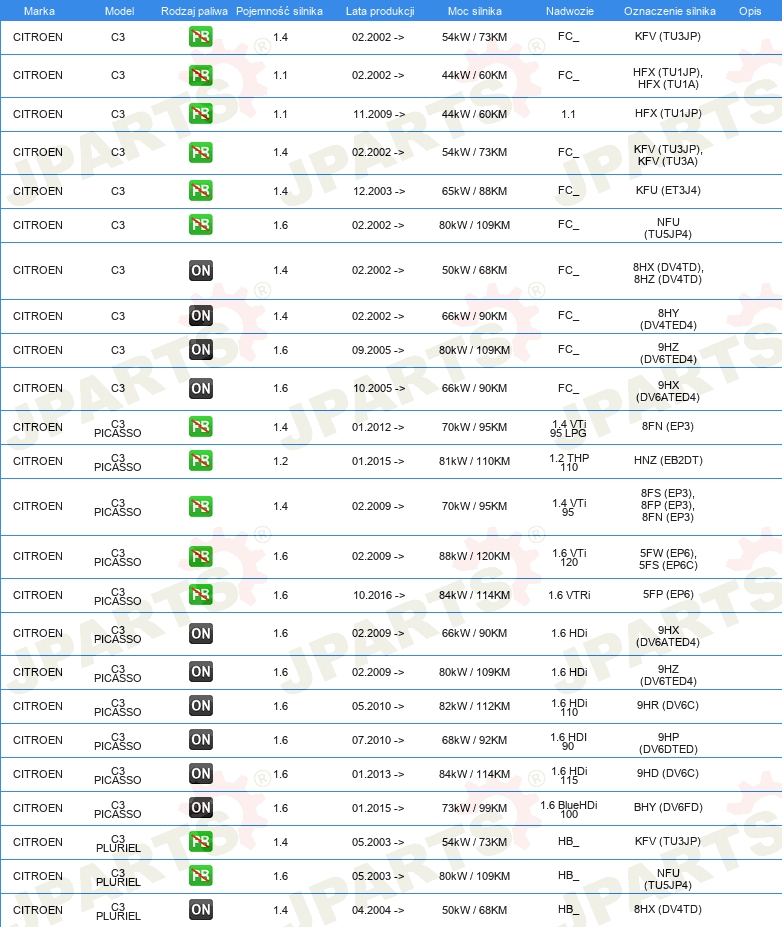Screen dimensions: 782x927
Task: Click diesel ON icon in 8HY (DV4TED4) row
Action: click(x=201, y=316)
